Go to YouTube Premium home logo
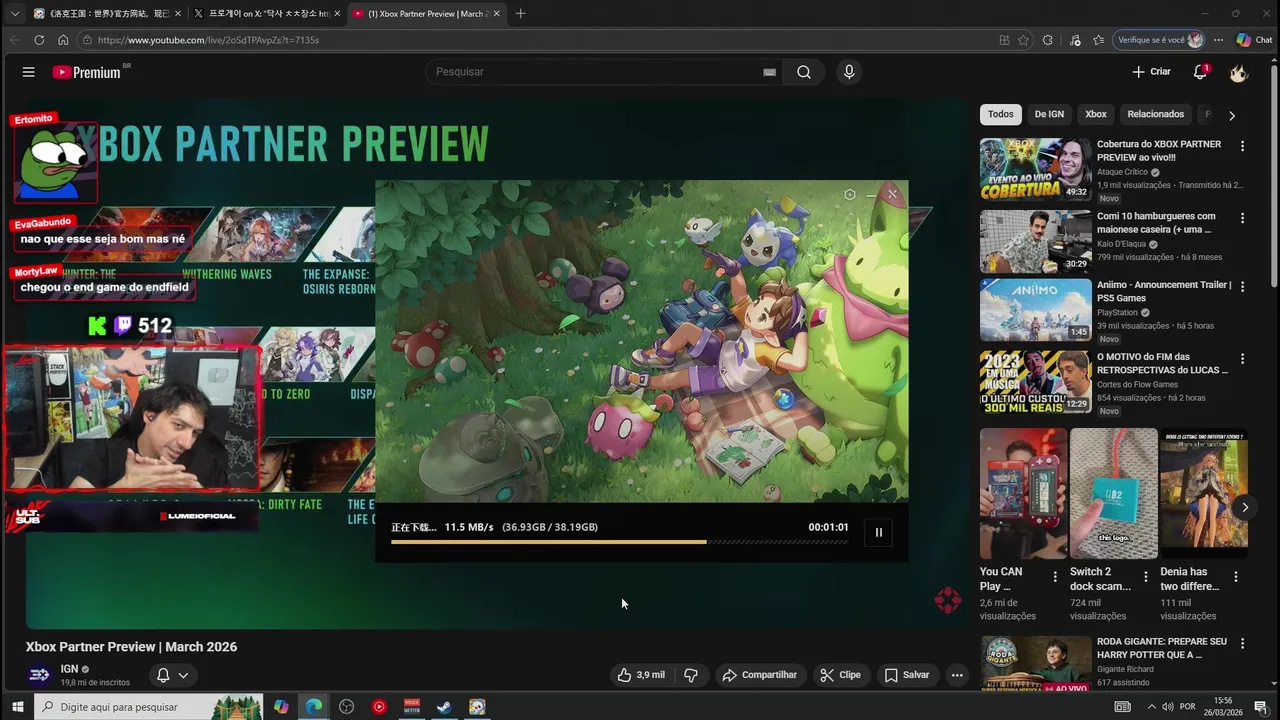The height and width of the screenshot is (720, 1280). 87,72
